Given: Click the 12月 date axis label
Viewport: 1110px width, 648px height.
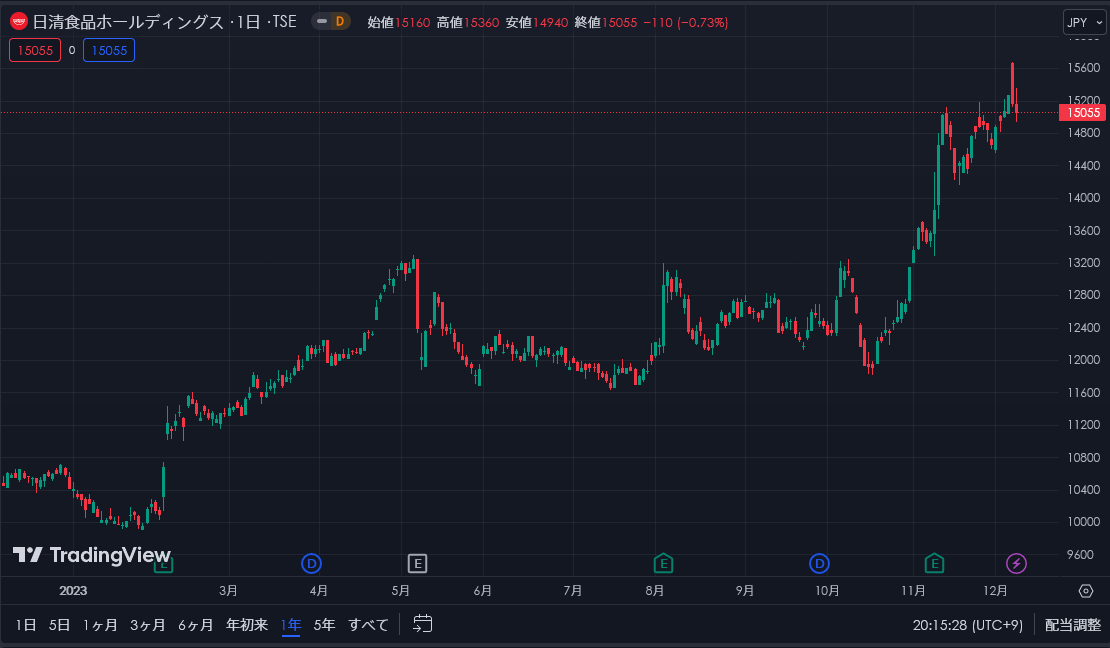Looking at the screenshot, I should [x=995, y=591].
